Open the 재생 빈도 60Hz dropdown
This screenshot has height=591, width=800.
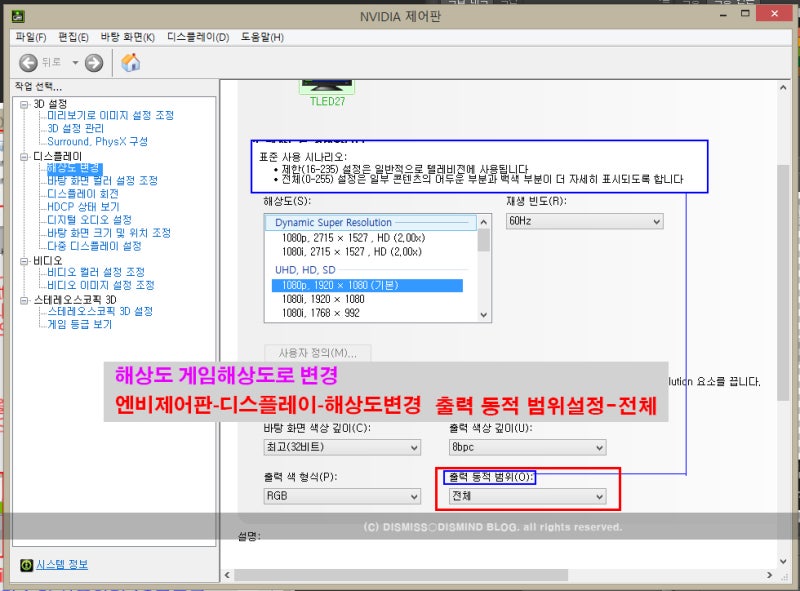(x=585, y=221)
